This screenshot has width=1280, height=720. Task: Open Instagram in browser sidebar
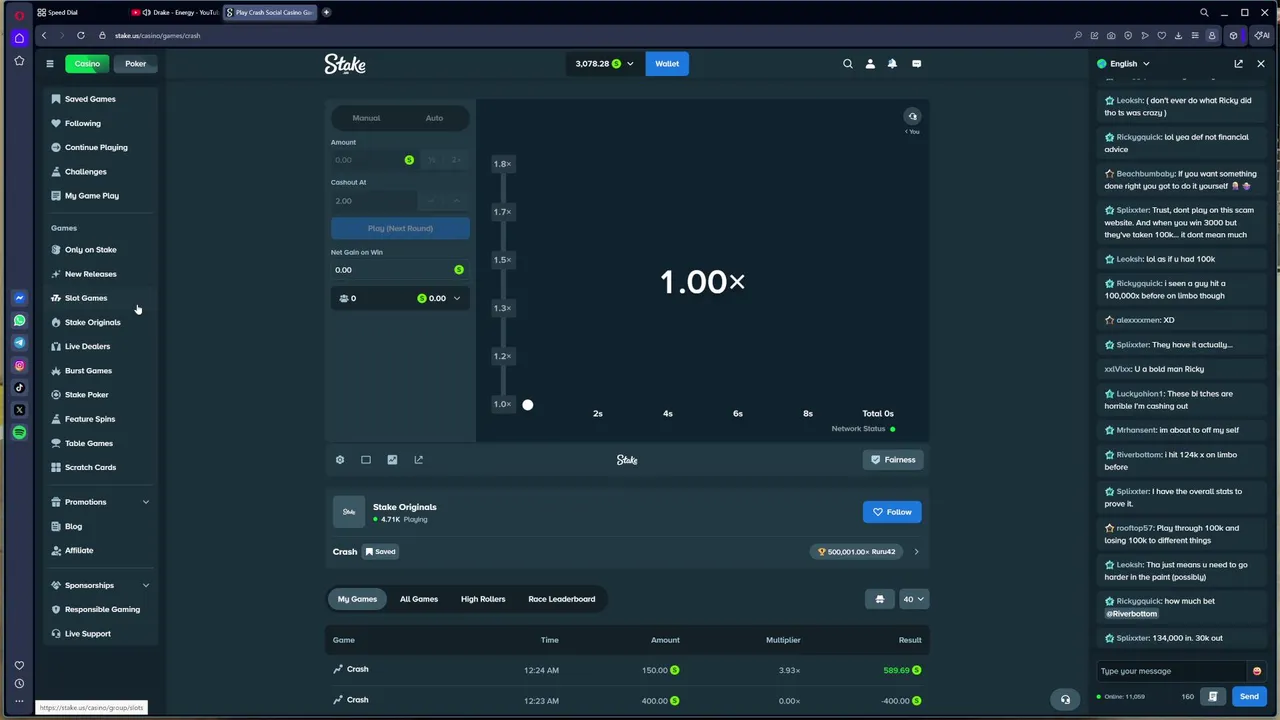[x=19, y=365]
